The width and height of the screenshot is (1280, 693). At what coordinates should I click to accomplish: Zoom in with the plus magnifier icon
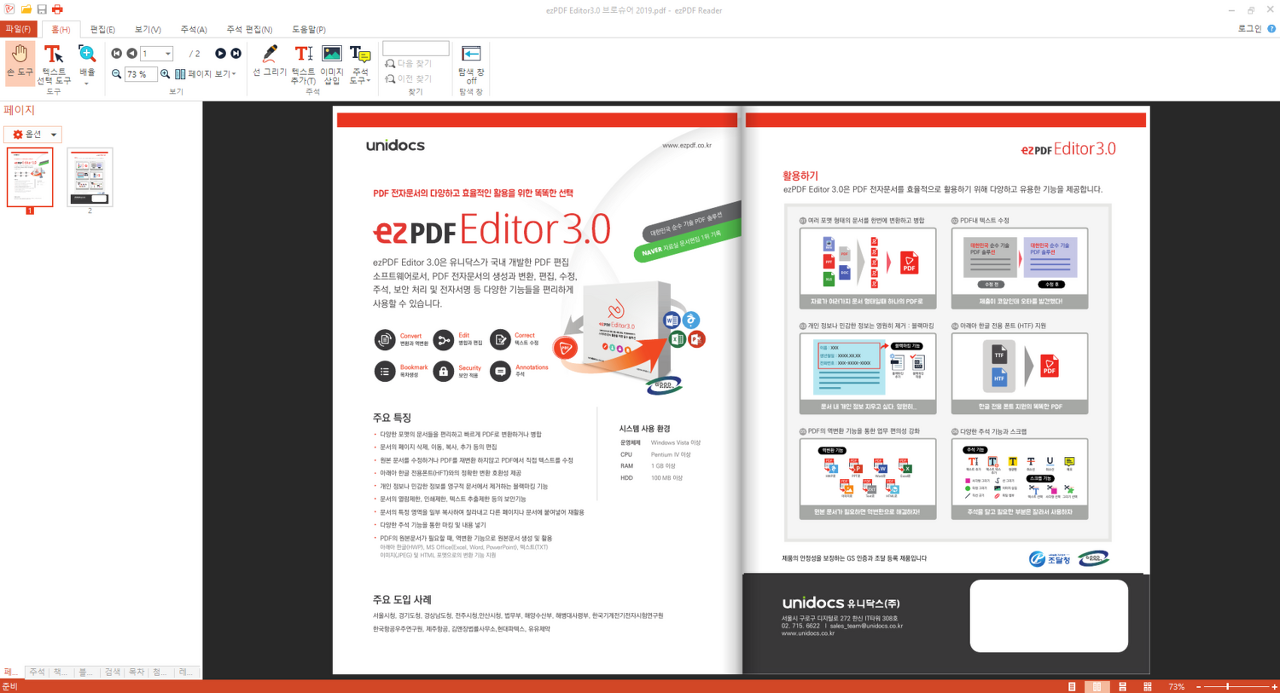tap(165, 74)
